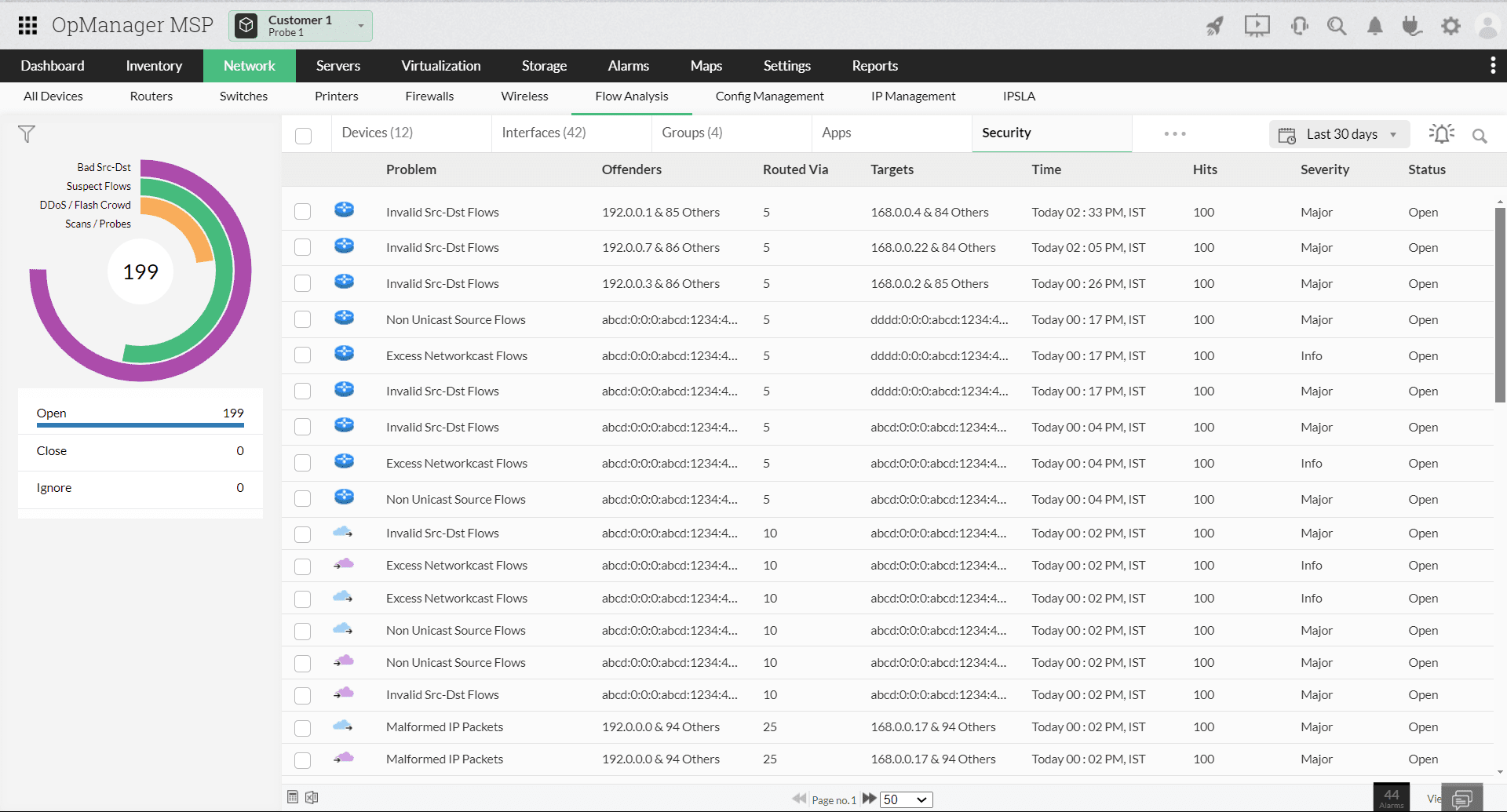Show Open events in left panel
Image resolution: width=1507 pixels, height=812 pixels.
140,413
